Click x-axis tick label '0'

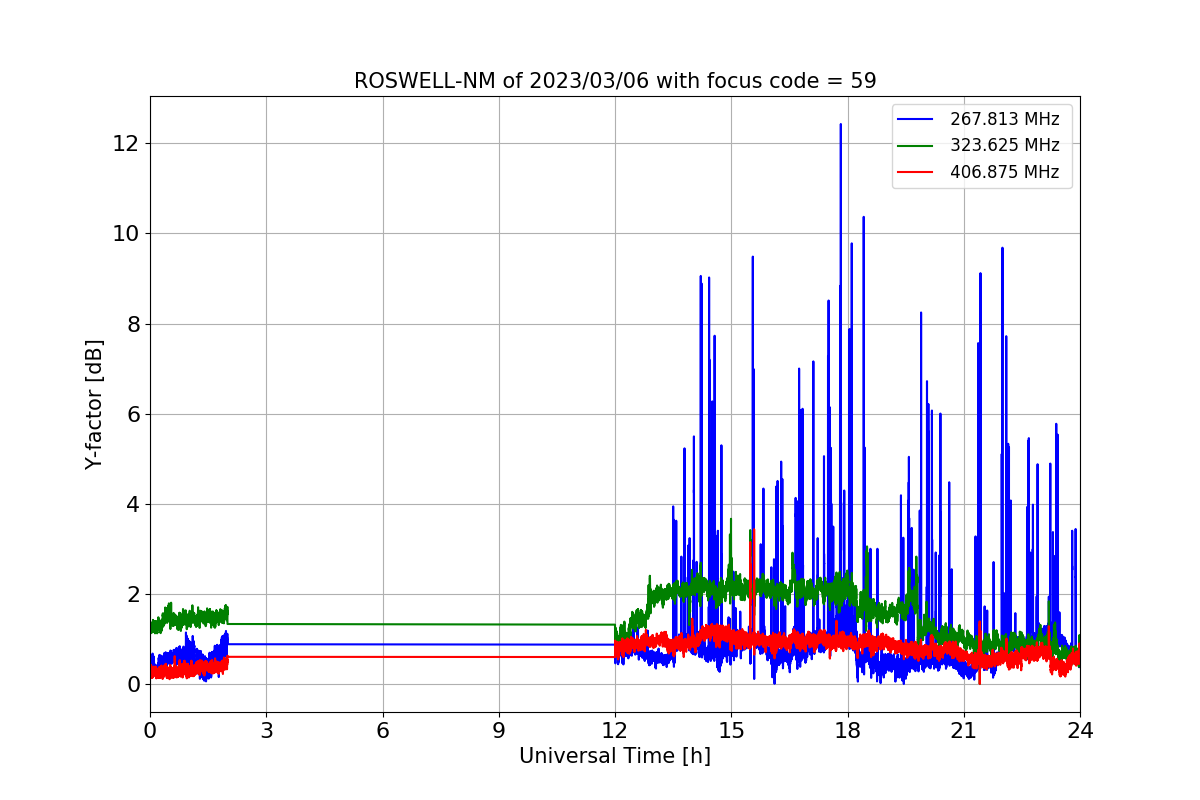point(150,730)
